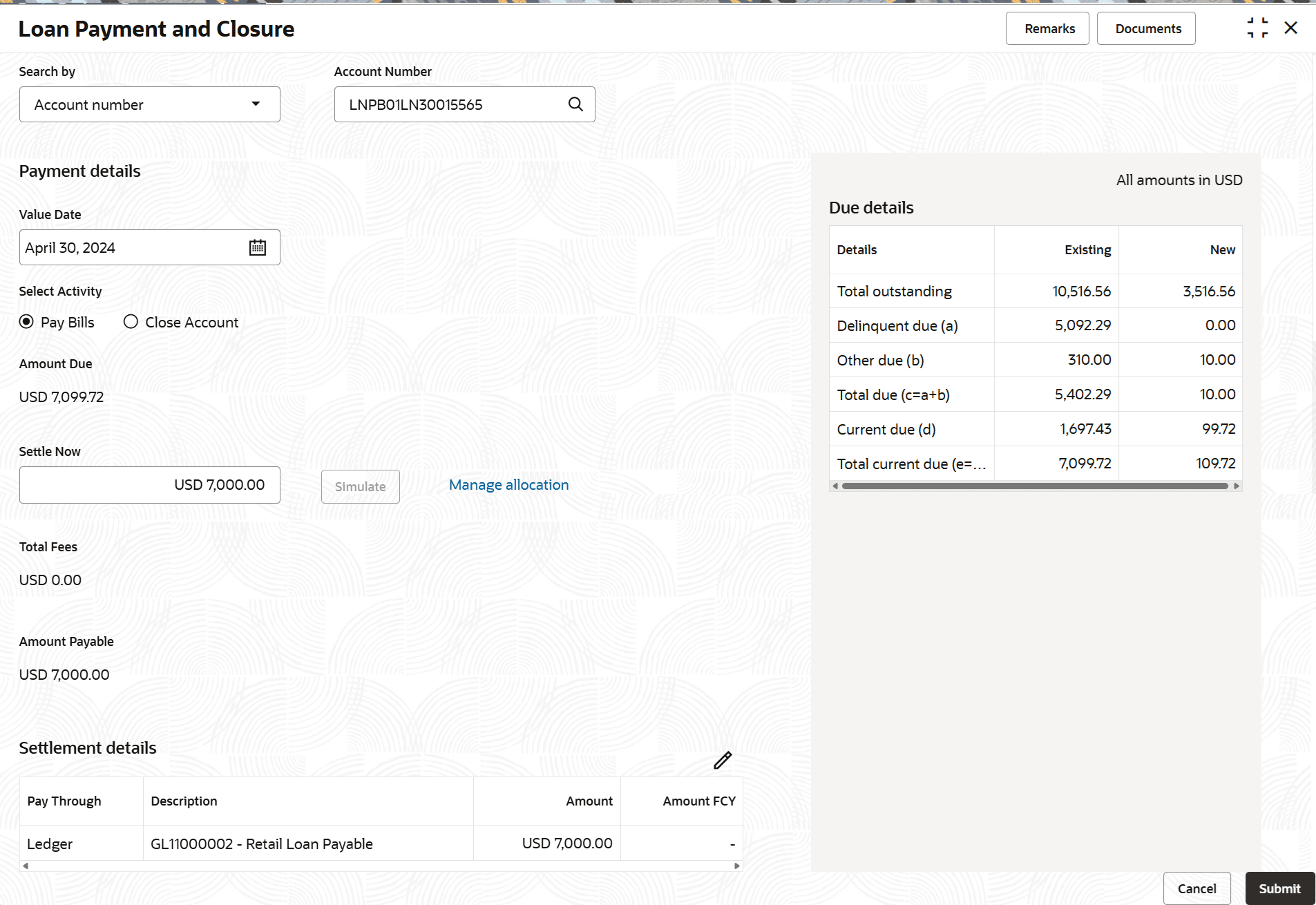Click the Due details horizontal scrollbar
1316x905 pixels.
(1035, 486)
